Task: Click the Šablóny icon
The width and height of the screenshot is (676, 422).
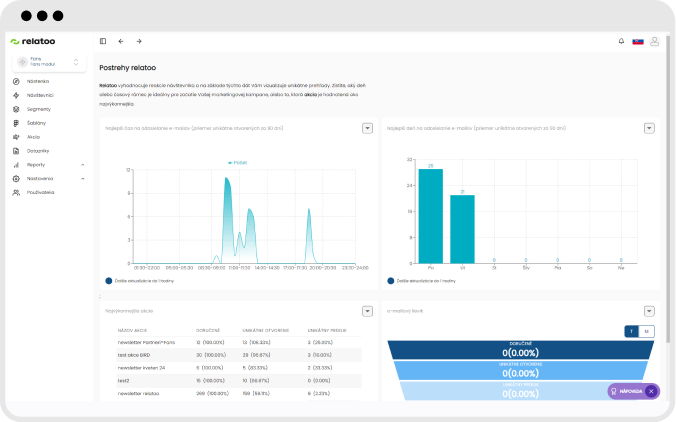Action: click(16, 123)
